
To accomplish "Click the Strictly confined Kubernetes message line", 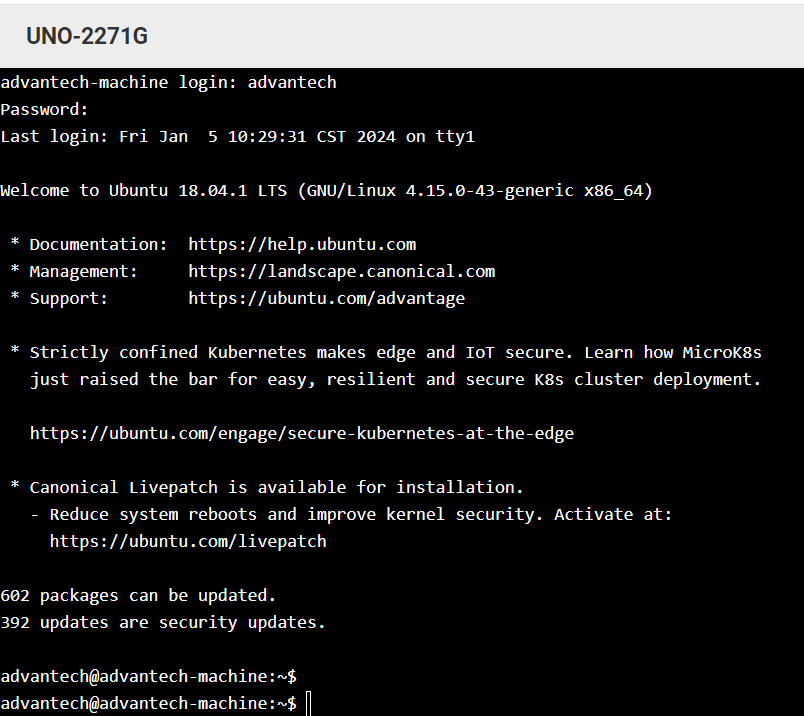I will point(395,352).
